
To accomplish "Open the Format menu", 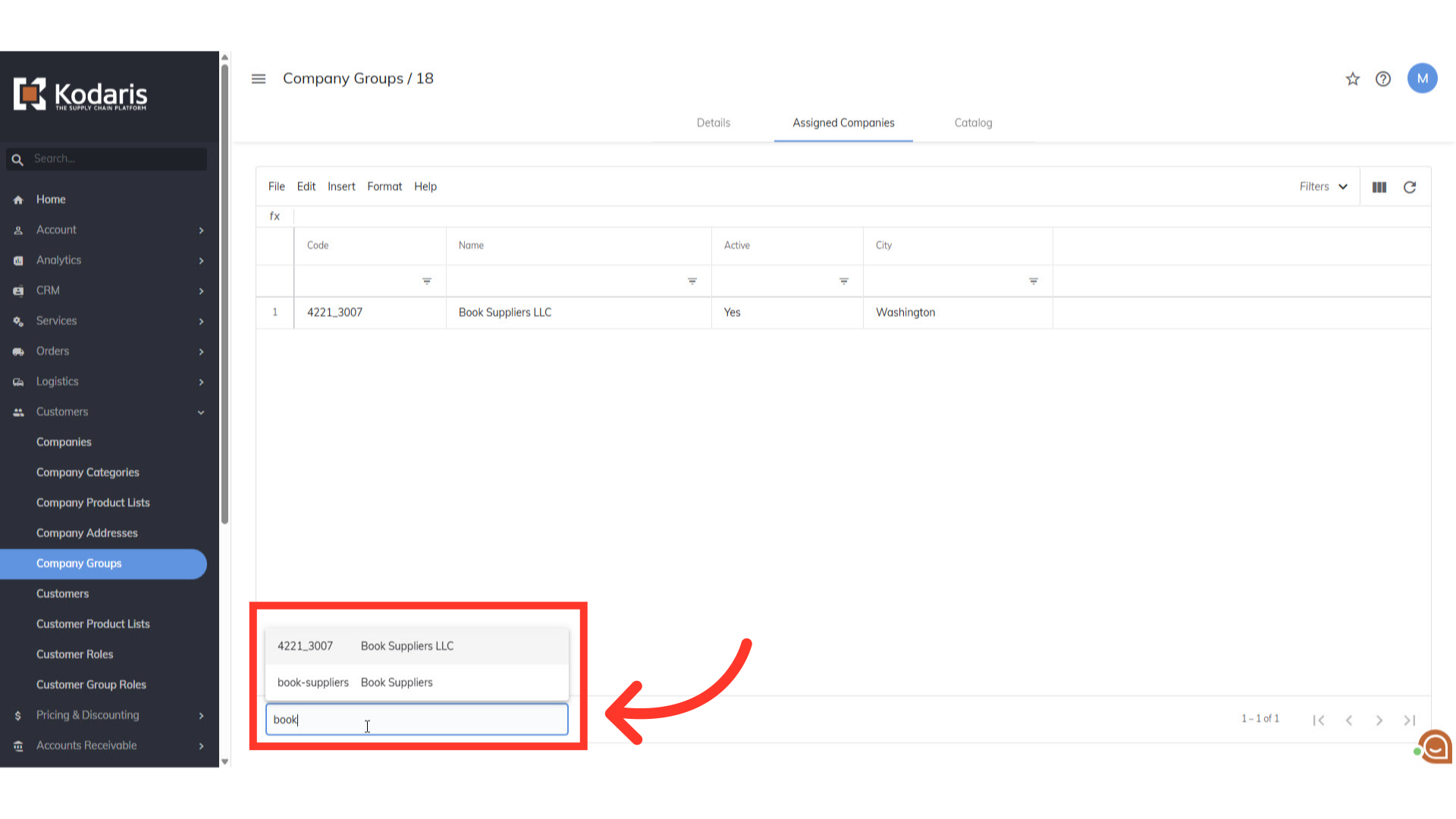I will (x=384, y=187).
